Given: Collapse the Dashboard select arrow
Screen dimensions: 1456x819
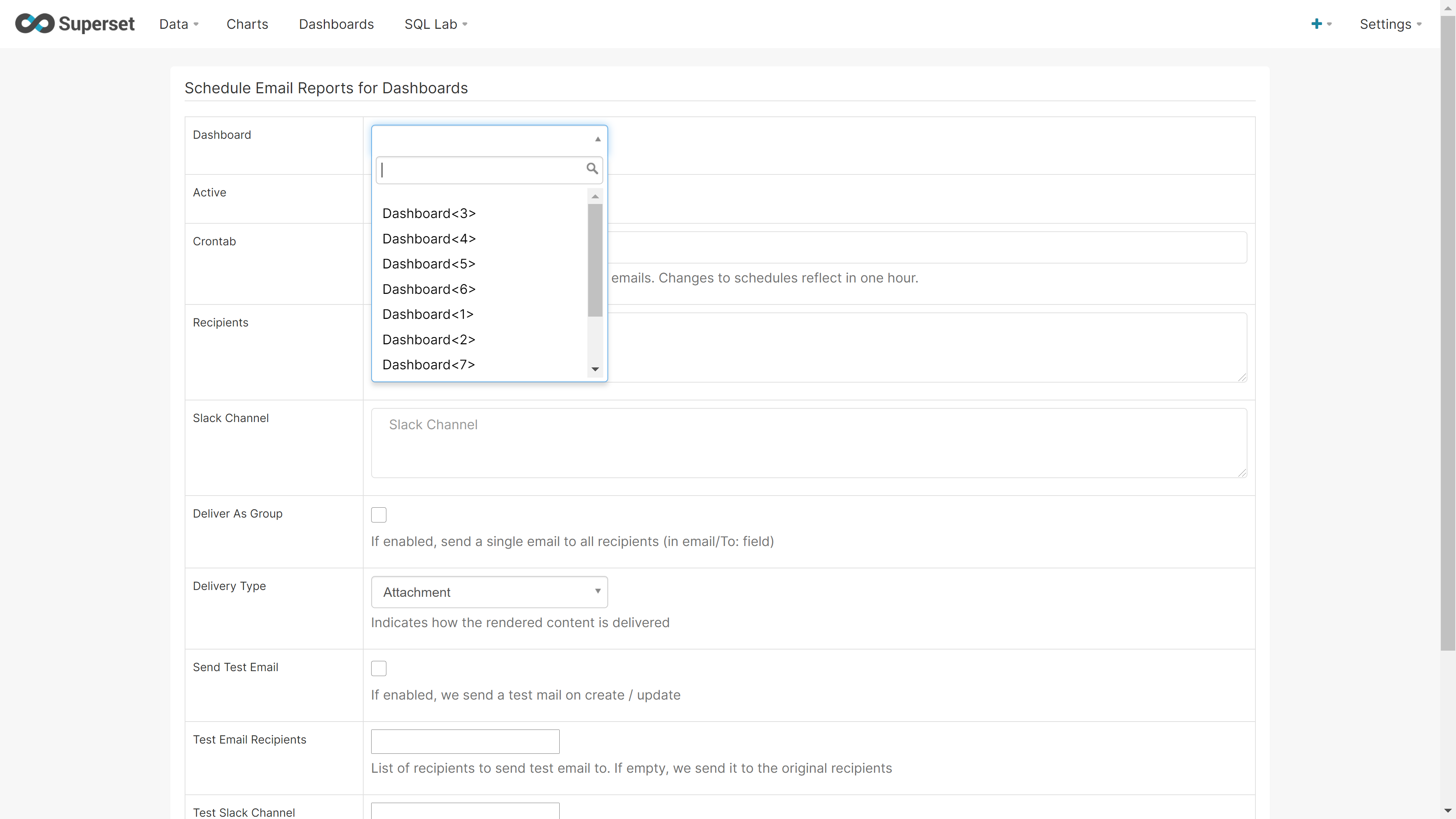Looking at the screenshot, I should [598, 139].
